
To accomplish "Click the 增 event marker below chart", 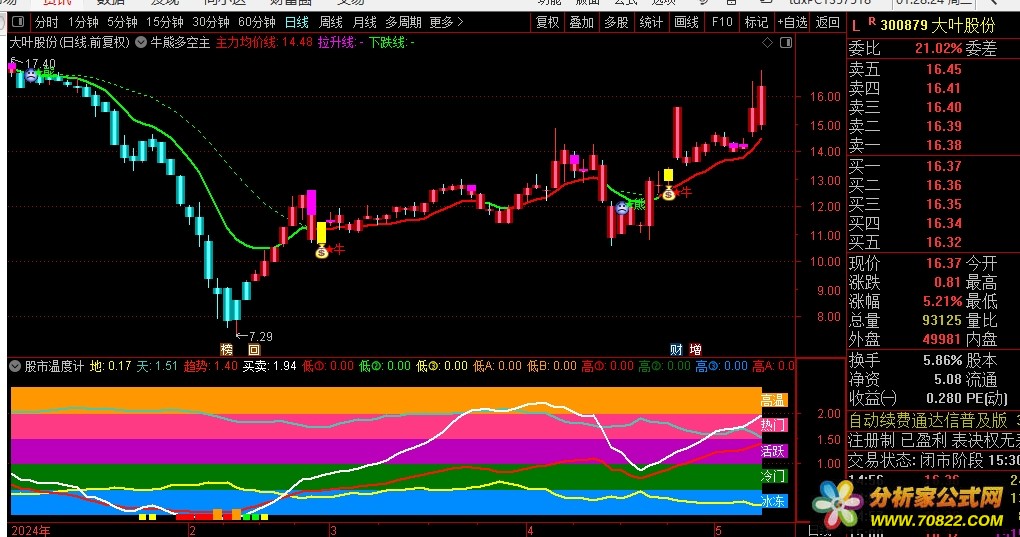I will tap(695, 349).
